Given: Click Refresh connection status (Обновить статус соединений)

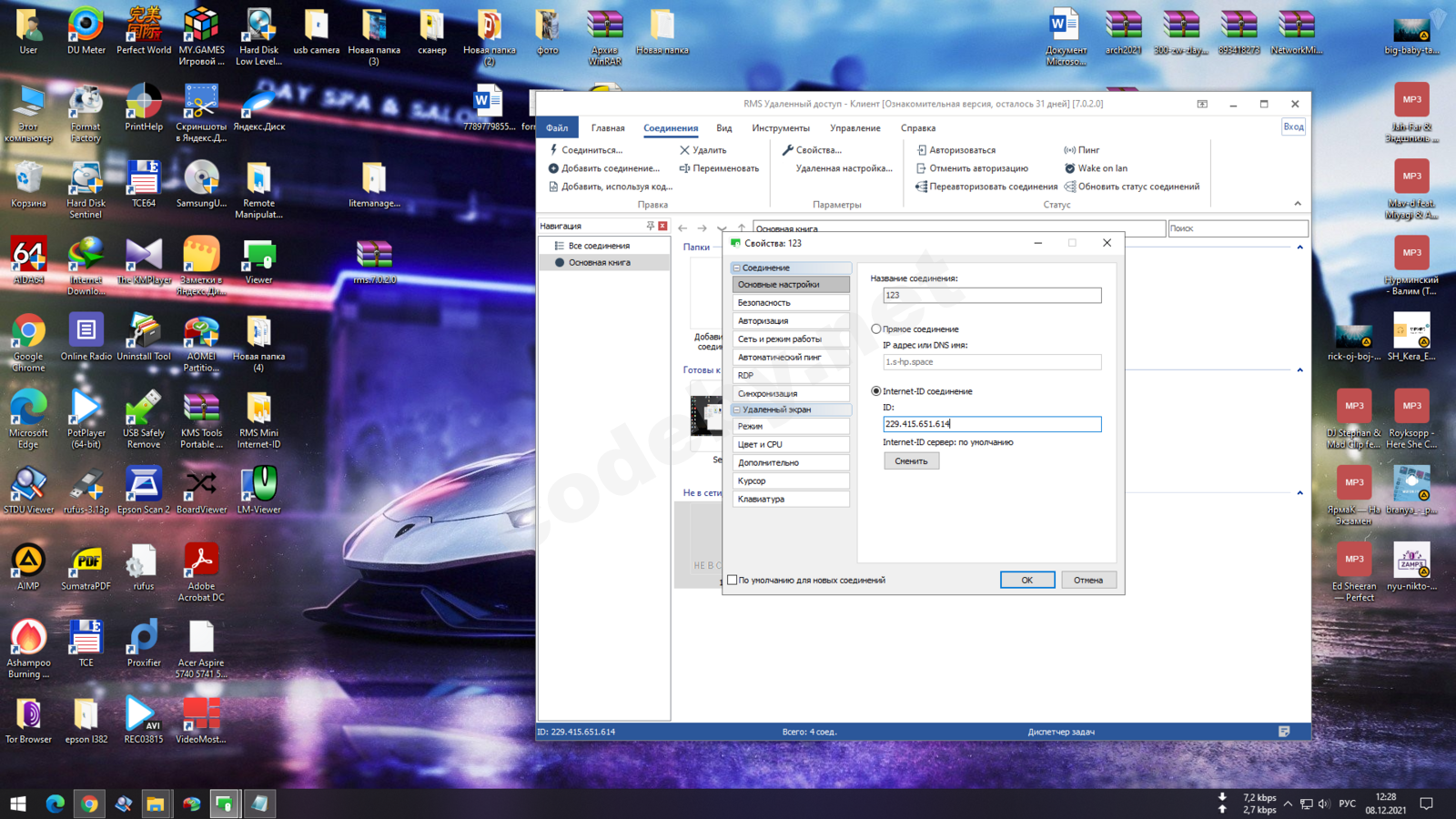Looking at the screenshot, I should click(x=1070, y=187).
